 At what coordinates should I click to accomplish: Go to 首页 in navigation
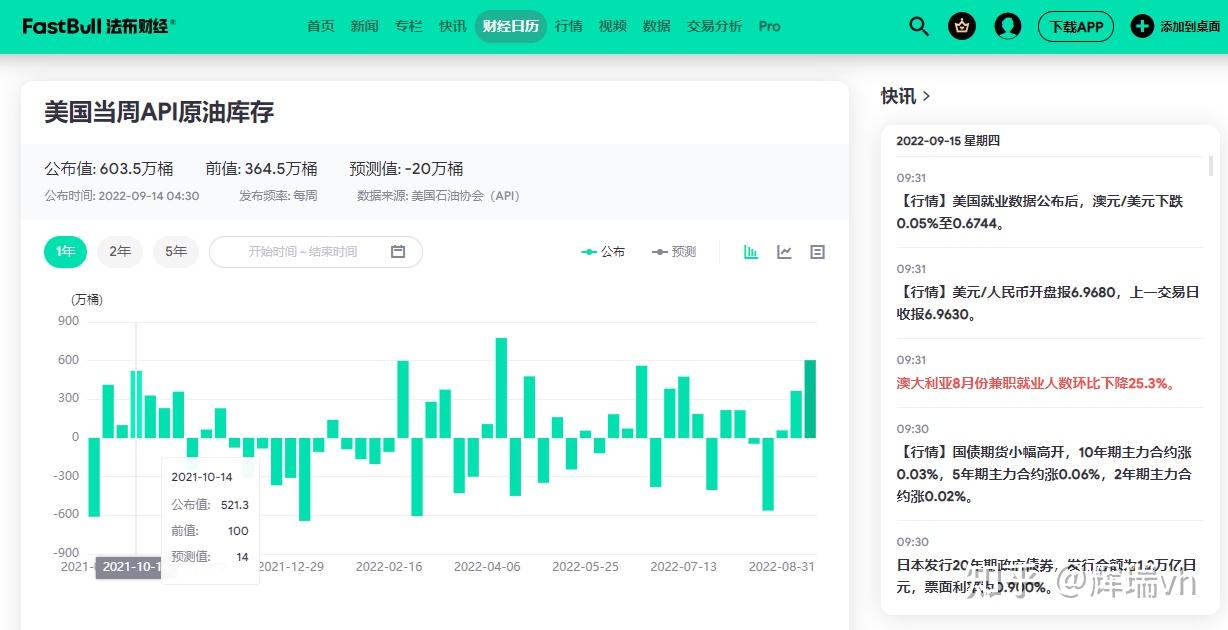coord(321,26)
